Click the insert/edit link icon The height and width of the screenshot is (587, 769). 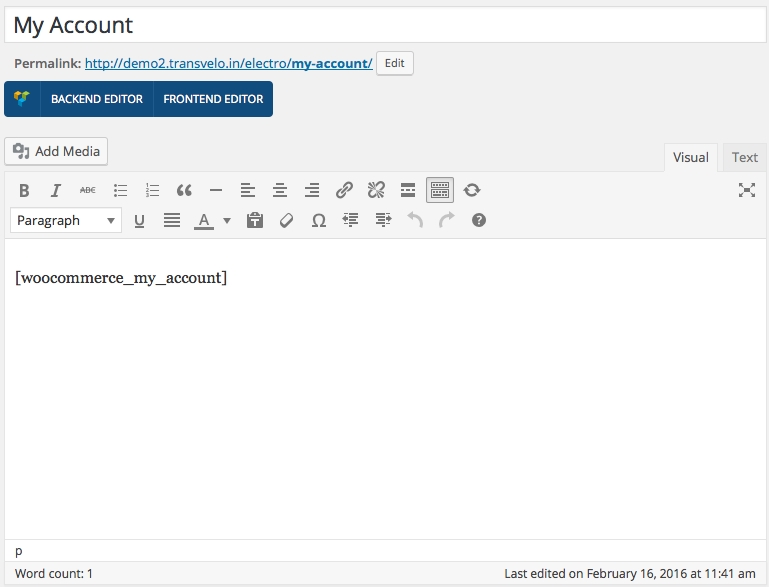pos(344,190)
